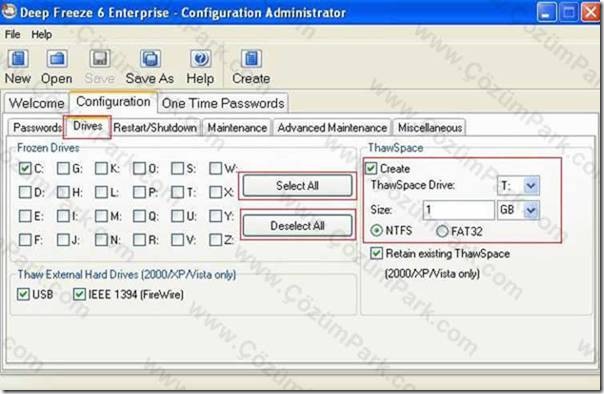
Task: Toggle the USB thaw checkbox
Action: click(23, 294)
